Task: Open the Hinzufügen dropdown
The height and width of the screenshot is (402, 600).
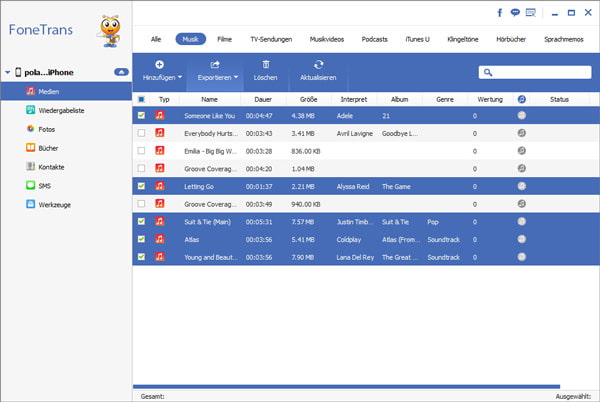Action: [162, 70]
